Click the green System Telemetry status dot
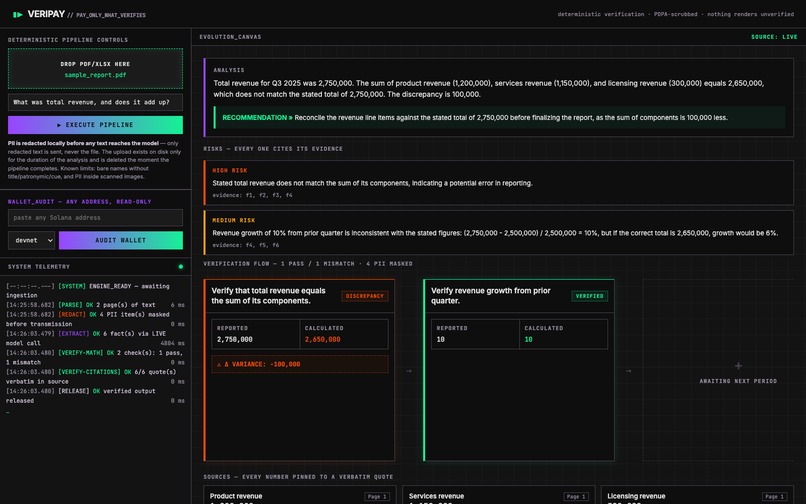This screenshot has height=504, width=806. (x=180, y=266)
